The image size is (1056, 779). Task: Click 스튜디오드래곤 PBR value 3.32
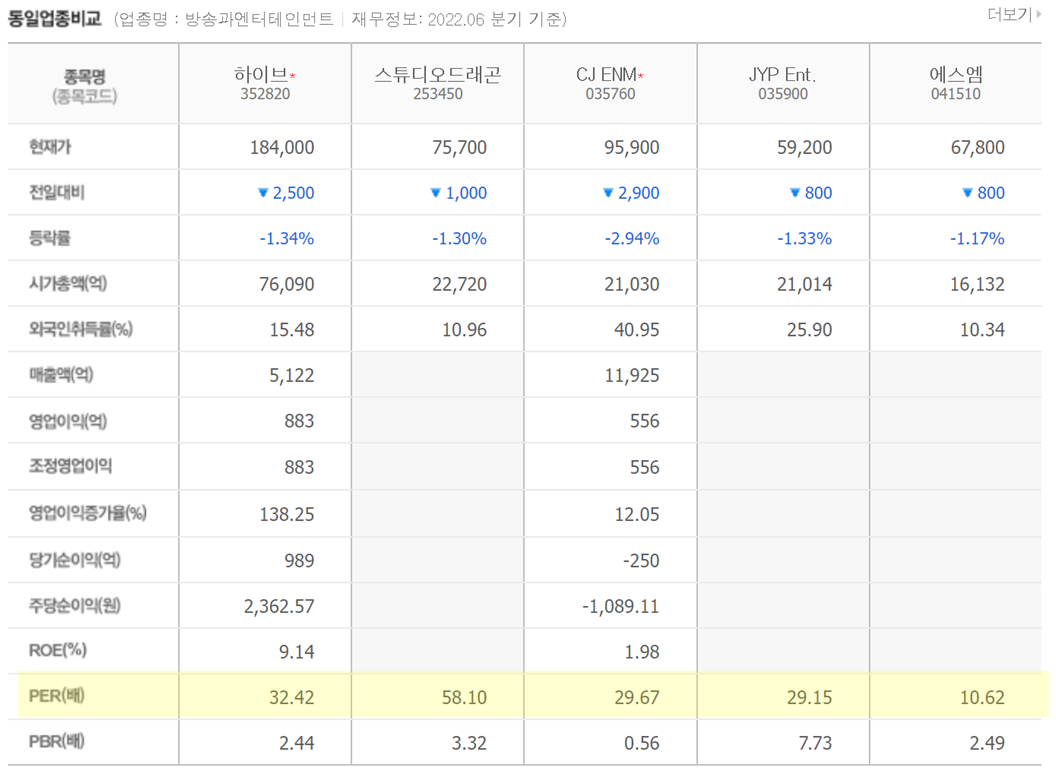coord(469,743)
